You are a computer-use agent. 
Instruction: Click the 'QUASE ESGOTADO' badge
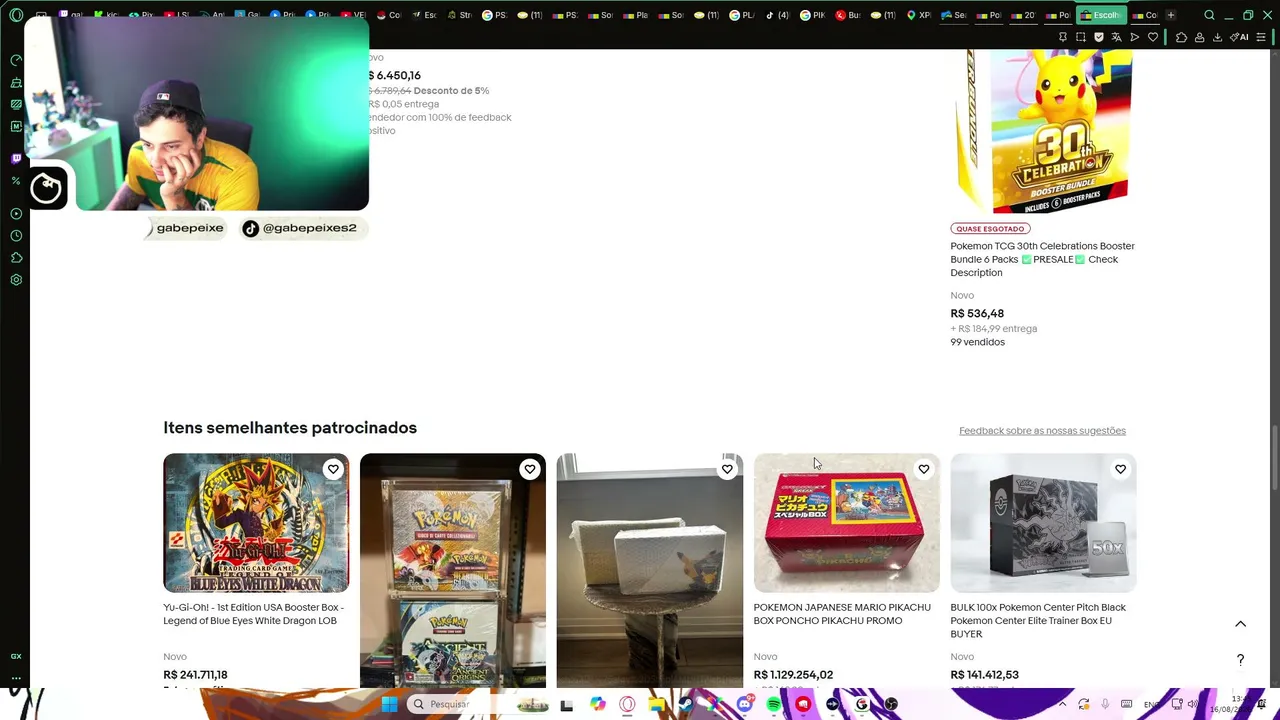990,229
